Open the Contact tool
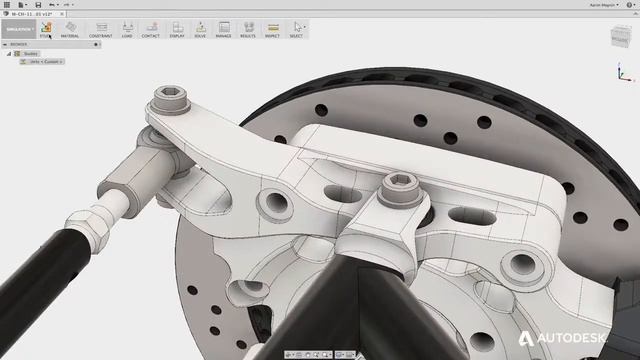The image size is (640, 360). (151, 29)
